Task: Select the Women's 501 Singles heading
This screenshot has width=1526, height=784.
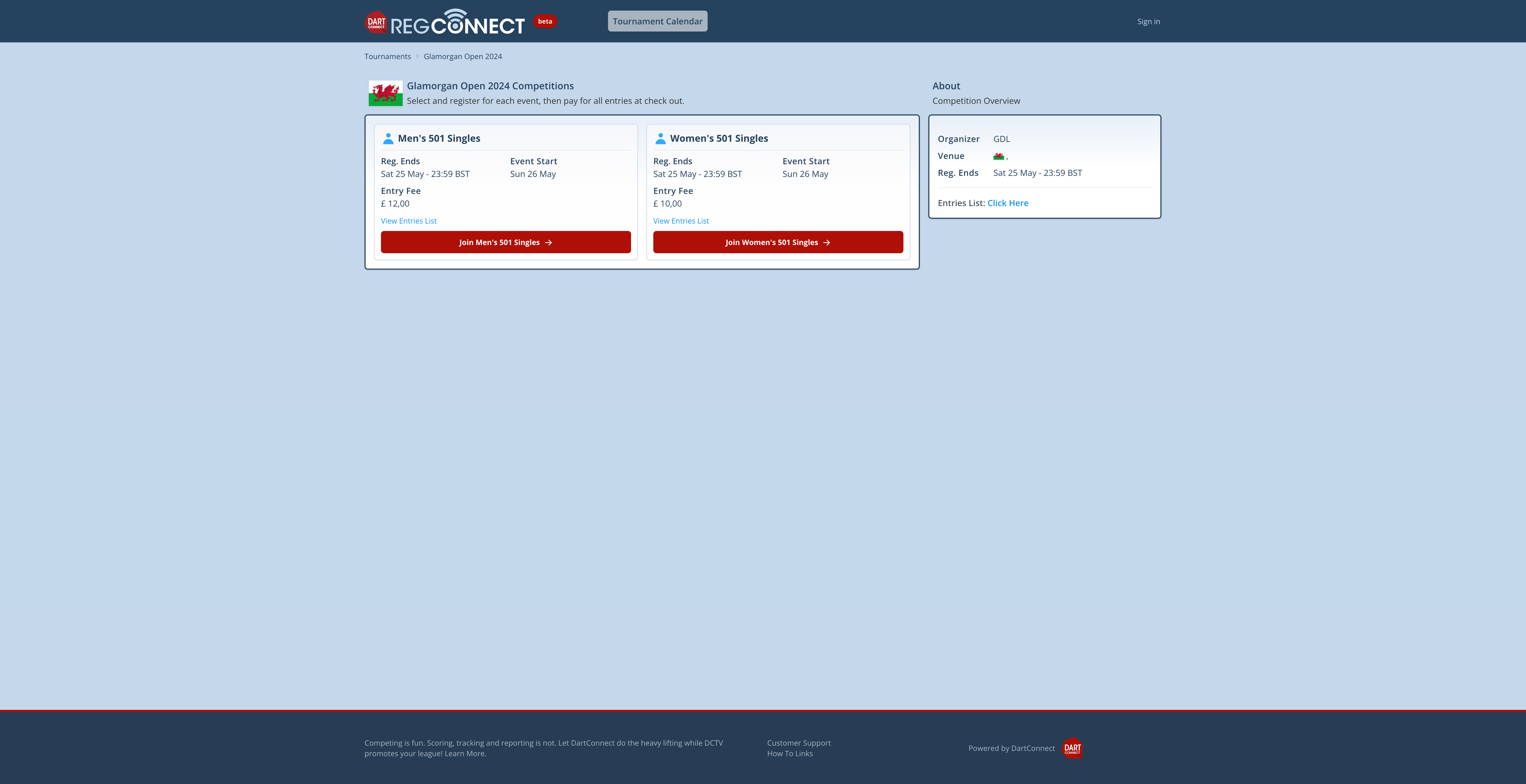Action: tap(719, 139)
